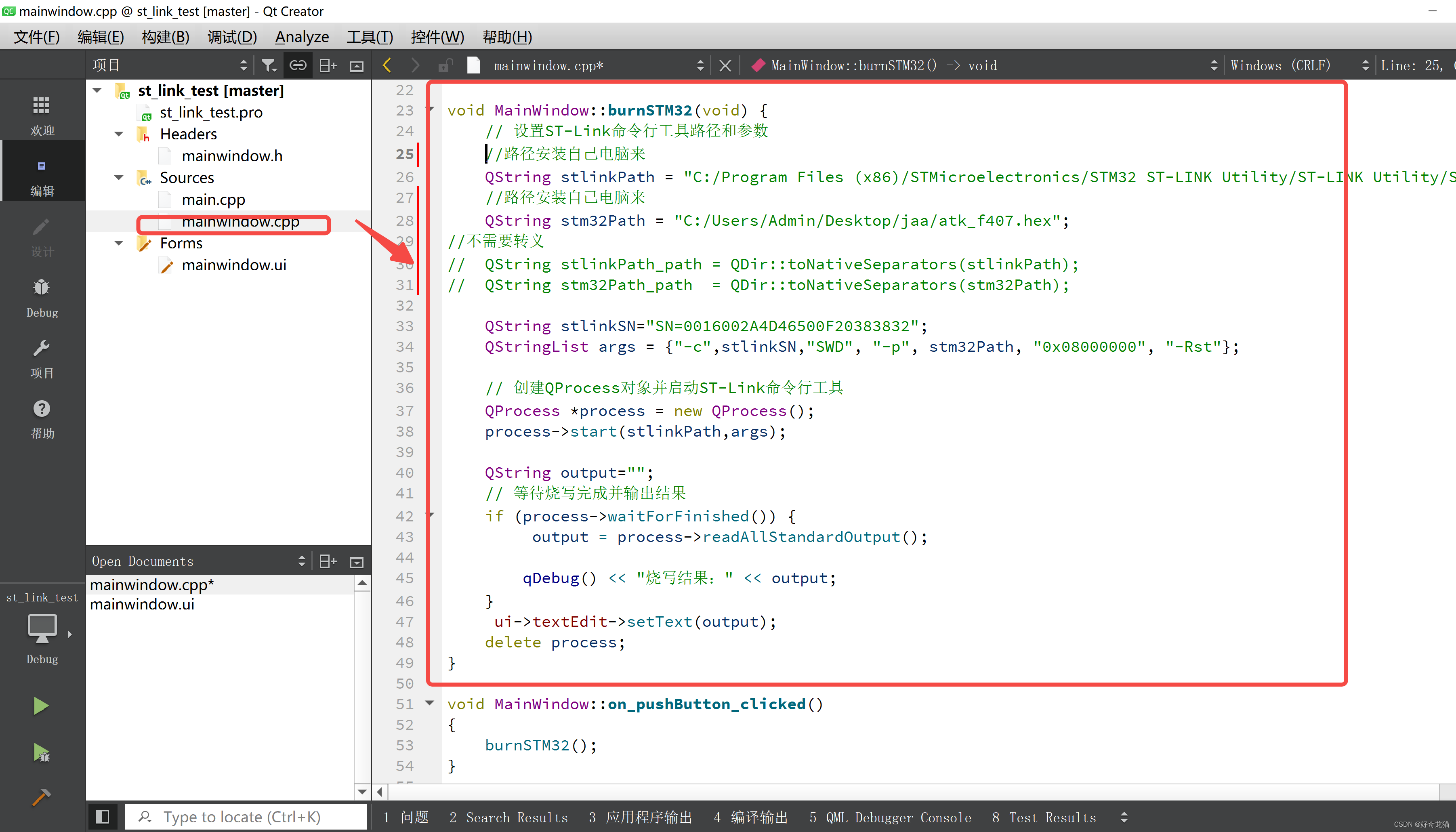Collapse the Headers folder

tap(119, 134)
